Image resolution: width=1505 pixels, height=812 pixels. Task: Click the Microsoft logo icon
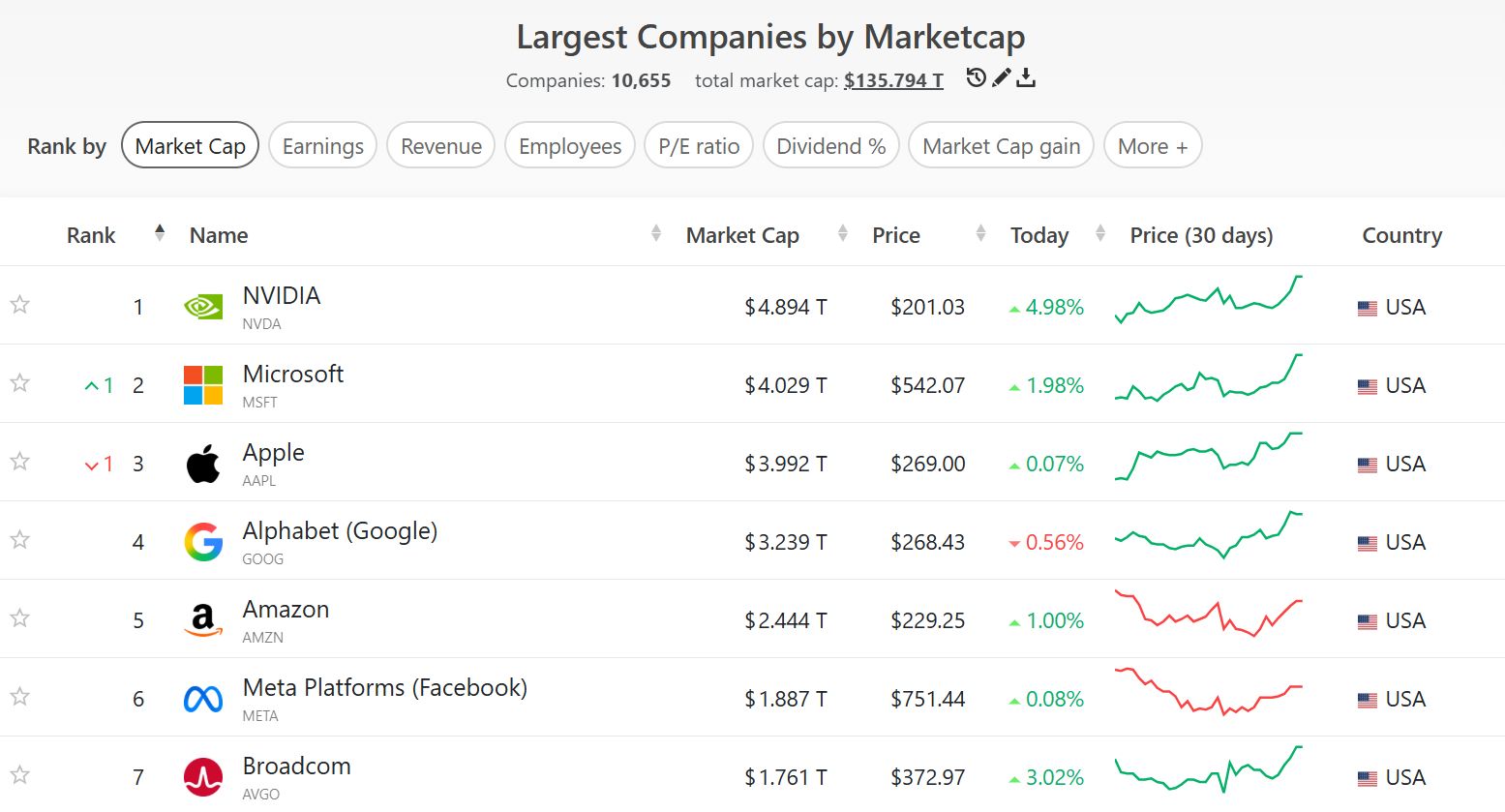[203, 385]
